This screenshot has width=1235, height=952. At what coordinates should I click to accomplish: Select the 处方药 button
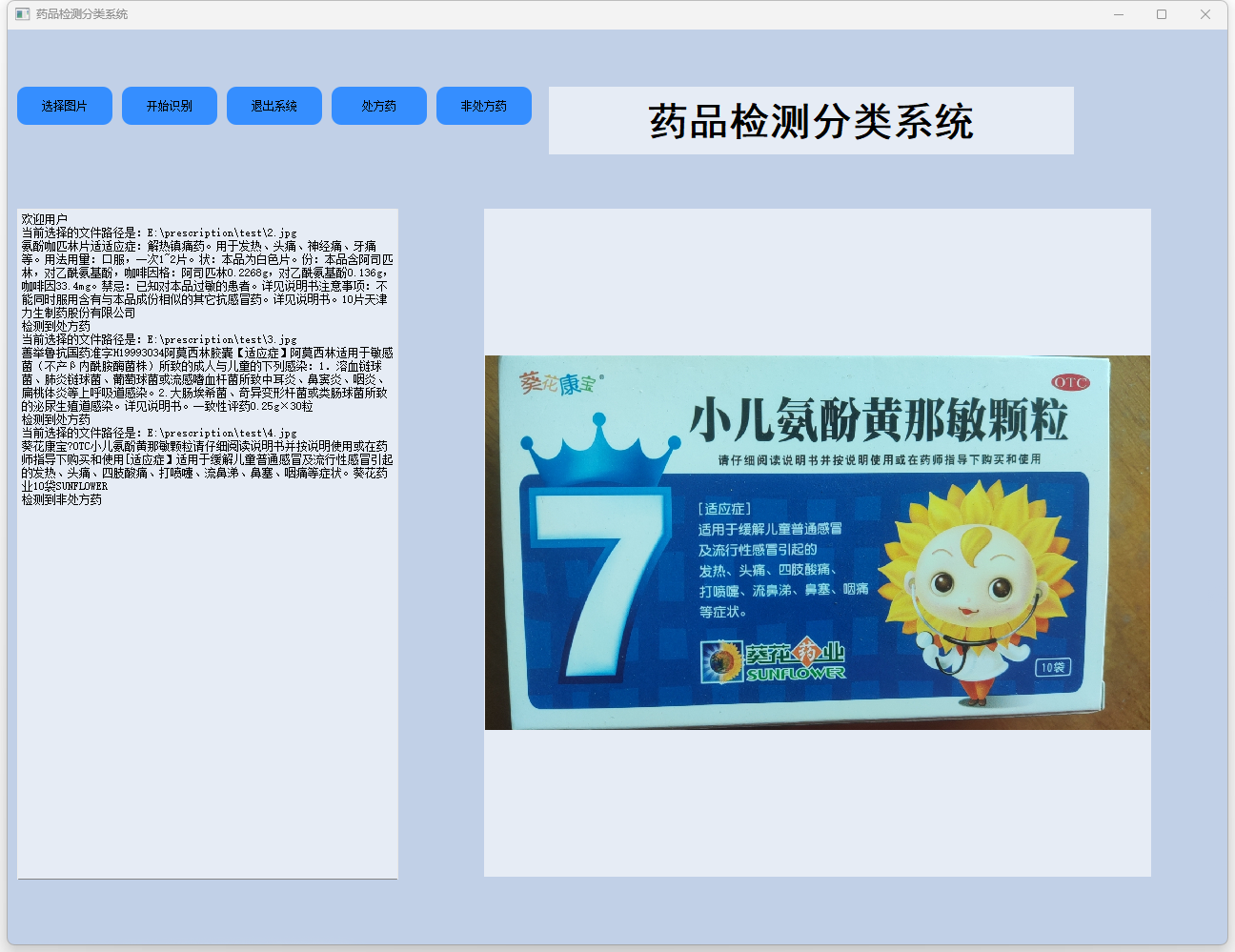click(x=379, y=106)
